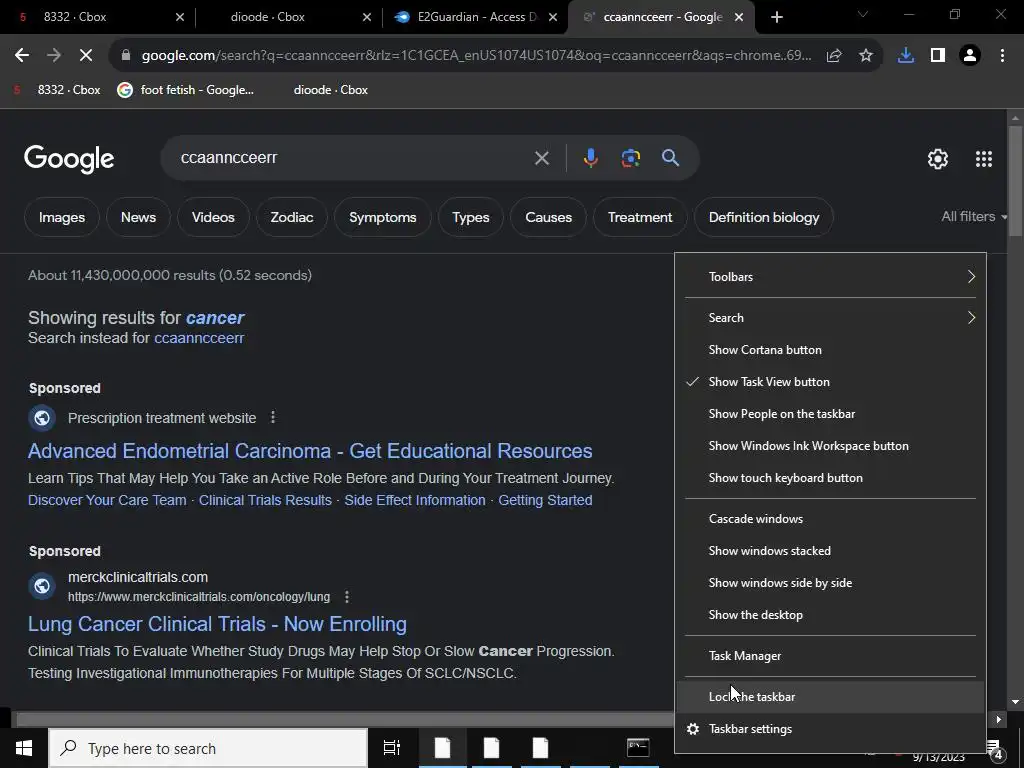Open Lung Cancer Clinical Trials result
1024x768 pixels.
[x=217, y=624]
